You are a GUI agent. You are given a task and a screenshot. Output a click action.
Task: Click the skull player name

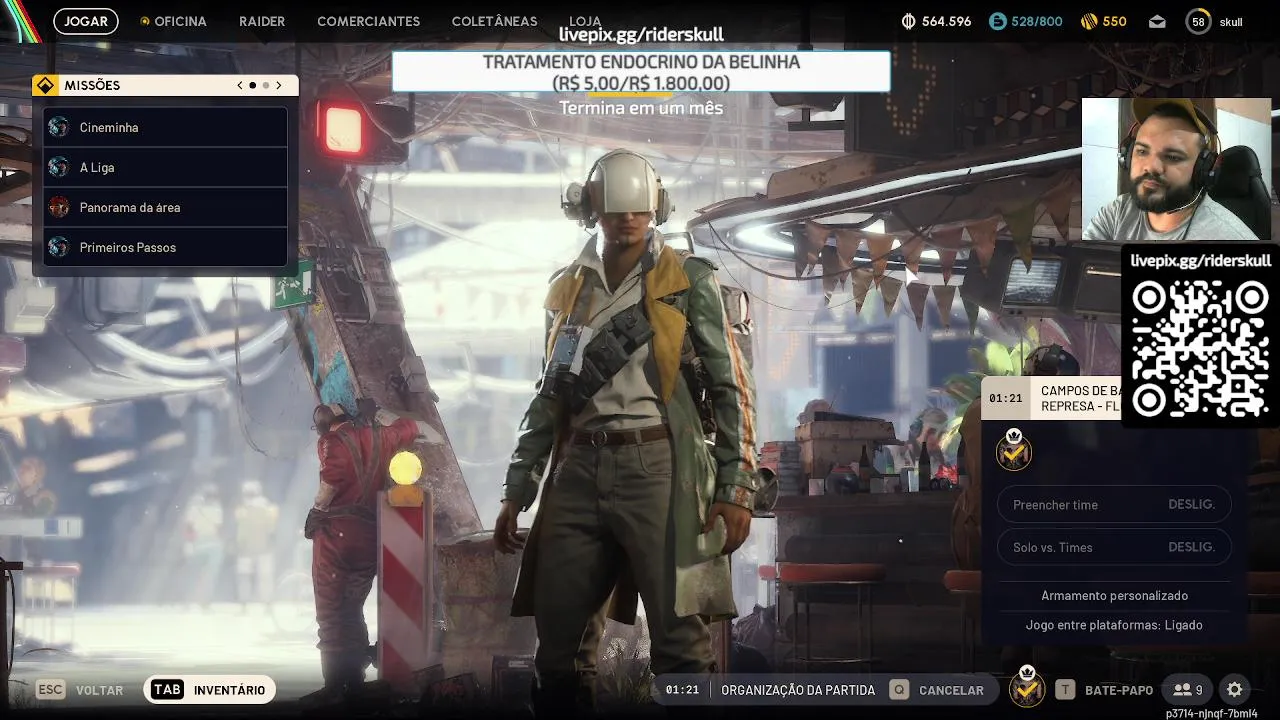pyautogui.click(x=1231, y=22)
